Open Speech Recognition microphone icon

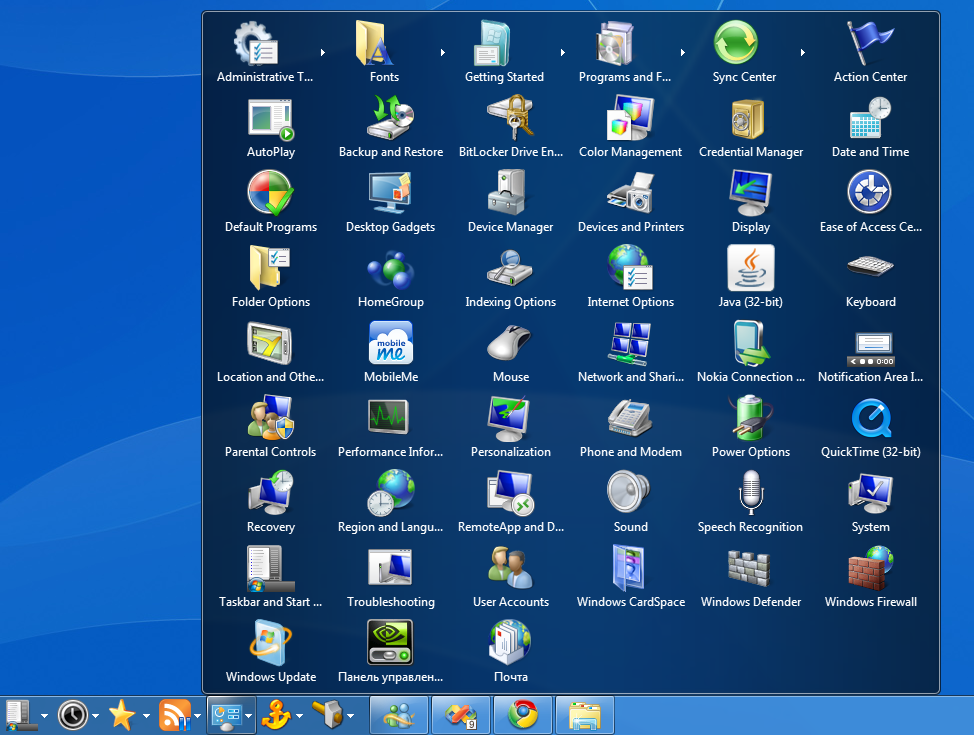[751, 492]
